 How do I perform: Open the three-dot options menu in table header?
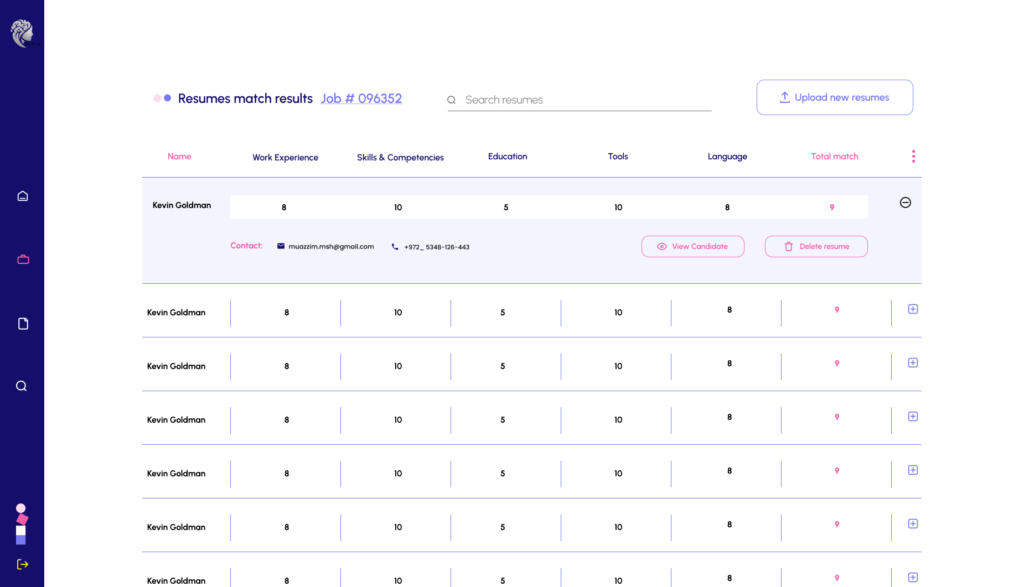913,156
